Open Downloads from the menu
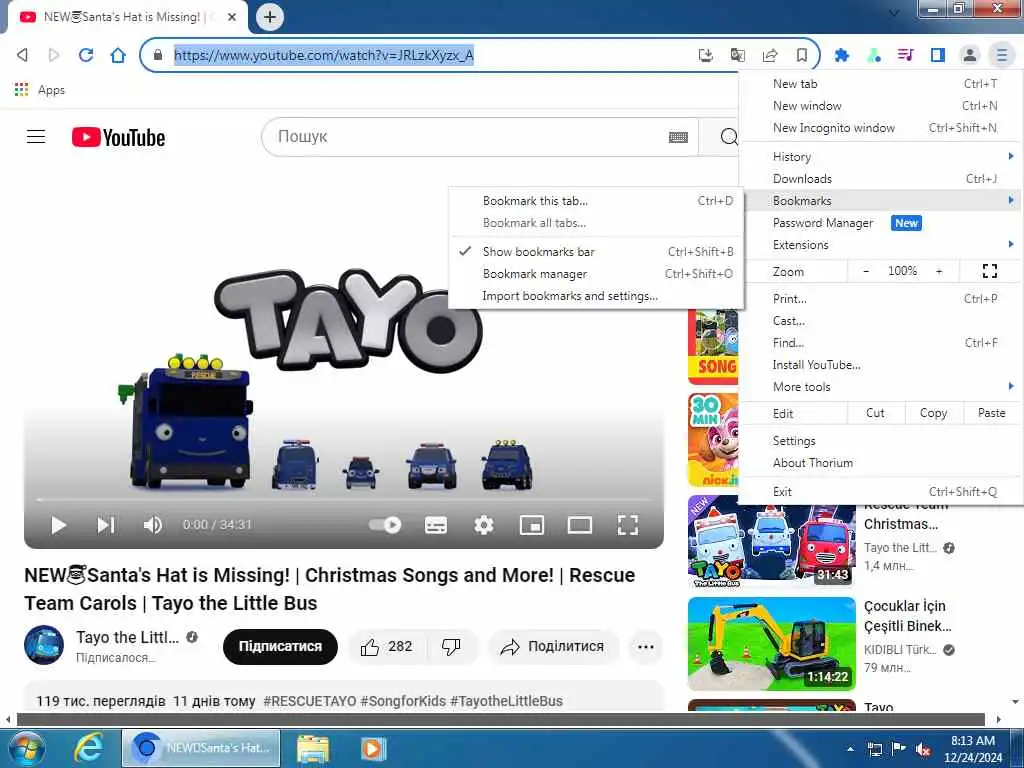This screenshot has height=768, width=1024. [881, 179]
